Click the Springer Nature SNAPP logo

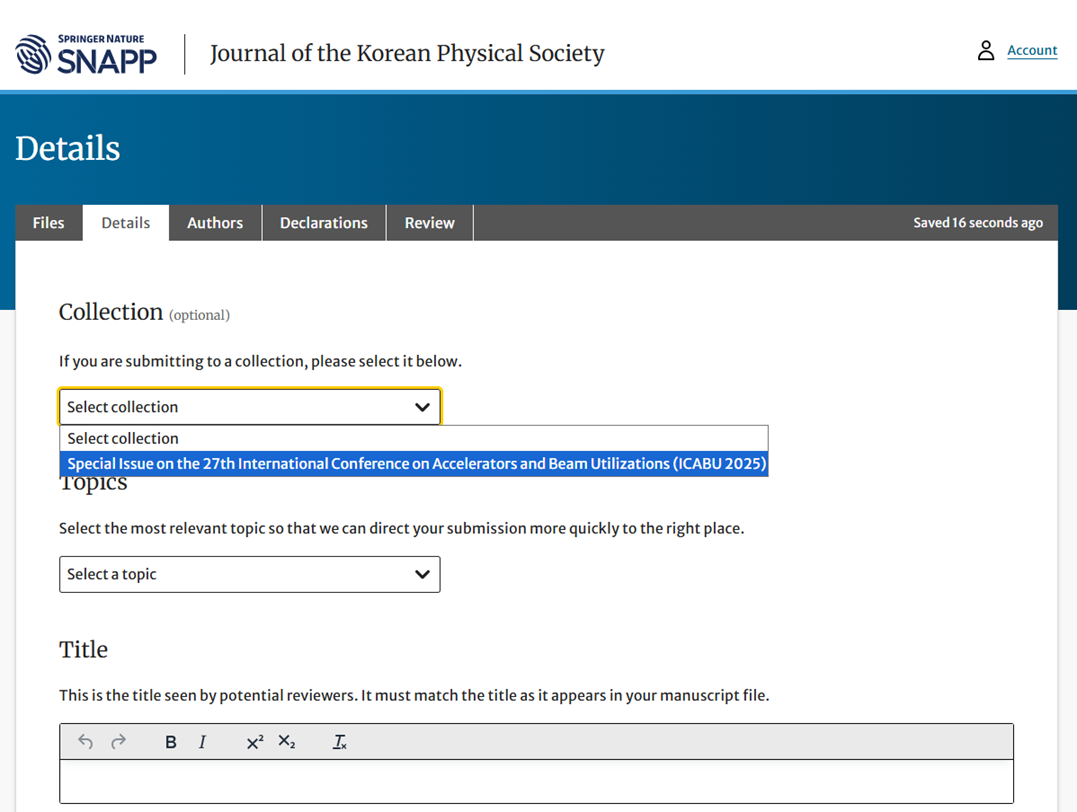pyautogui.click(x=87, y=54)
